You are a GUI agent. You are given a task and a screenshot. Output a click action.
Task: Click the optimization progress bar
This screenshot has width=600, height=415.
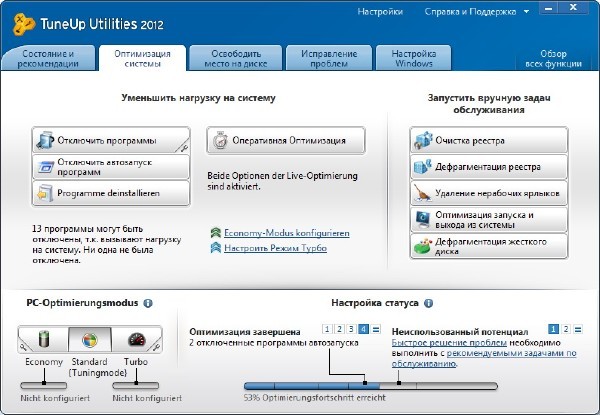pyautogui.click(x=371, y=386)
